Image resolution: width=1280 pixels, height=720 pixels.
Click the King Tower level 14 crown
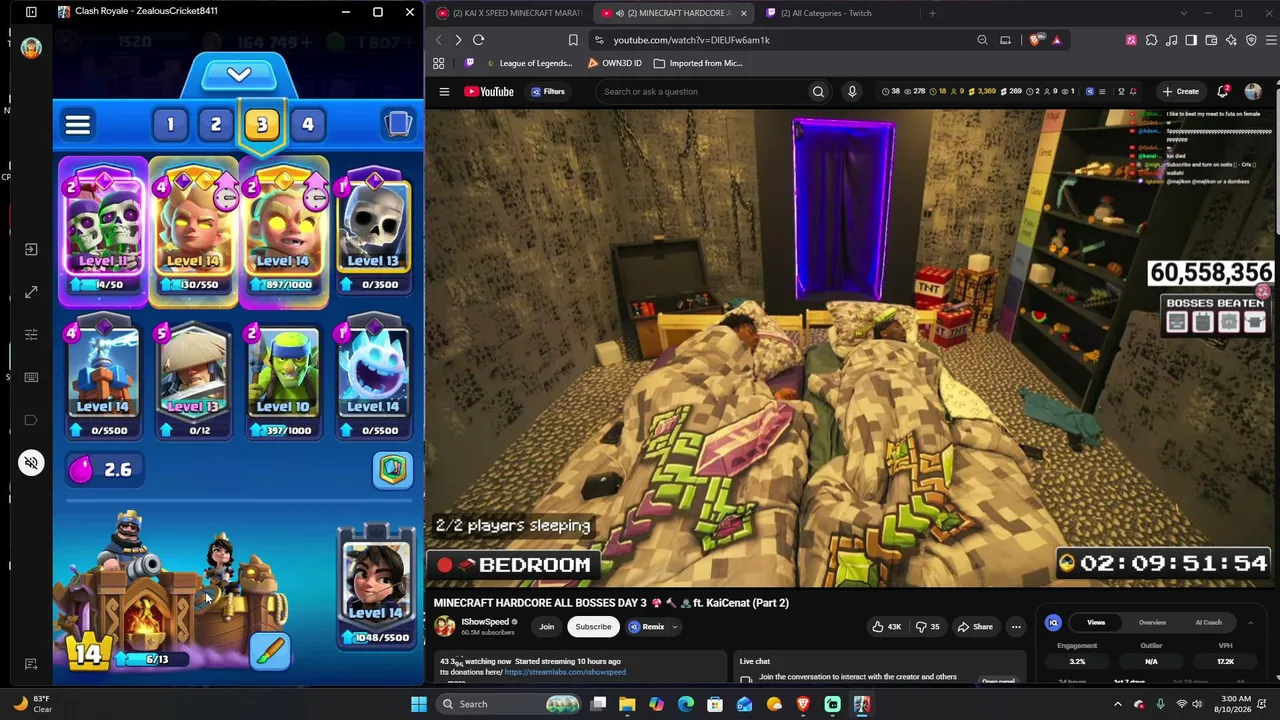point(89,653)
